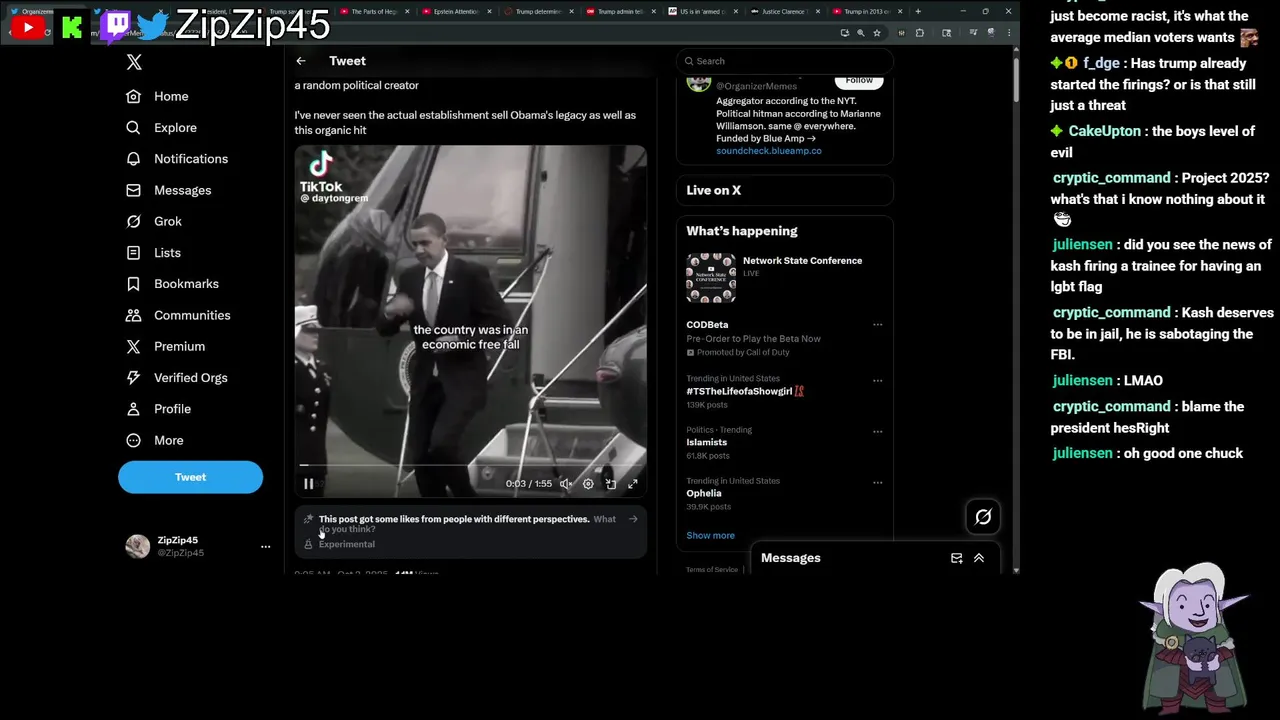The image size is (1280, 720).
Task: Open Grok in the sidebar
Action: click(x=154, y=221)
